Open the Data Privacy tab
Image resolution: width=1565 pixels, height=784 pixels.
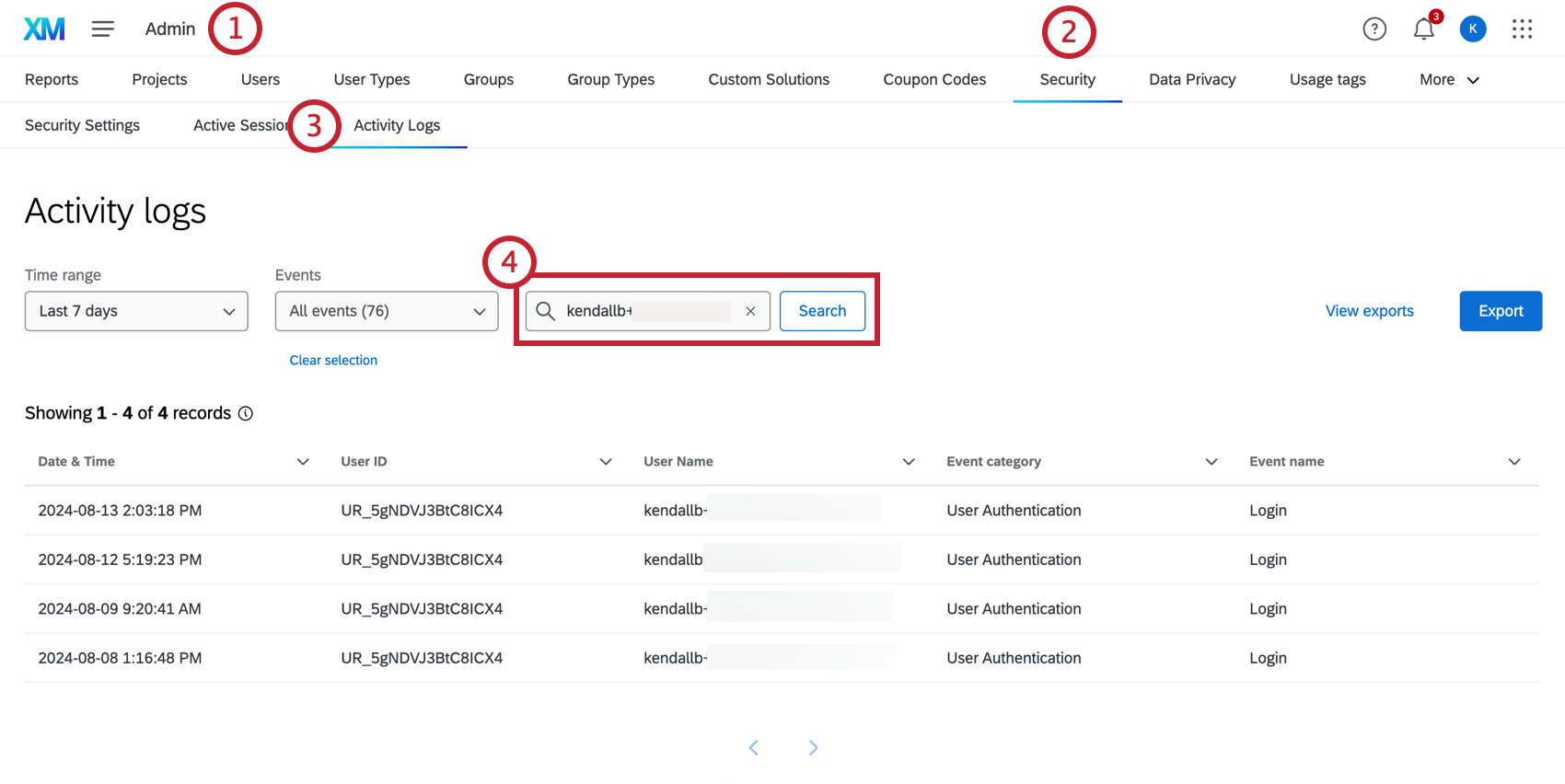1192,80
